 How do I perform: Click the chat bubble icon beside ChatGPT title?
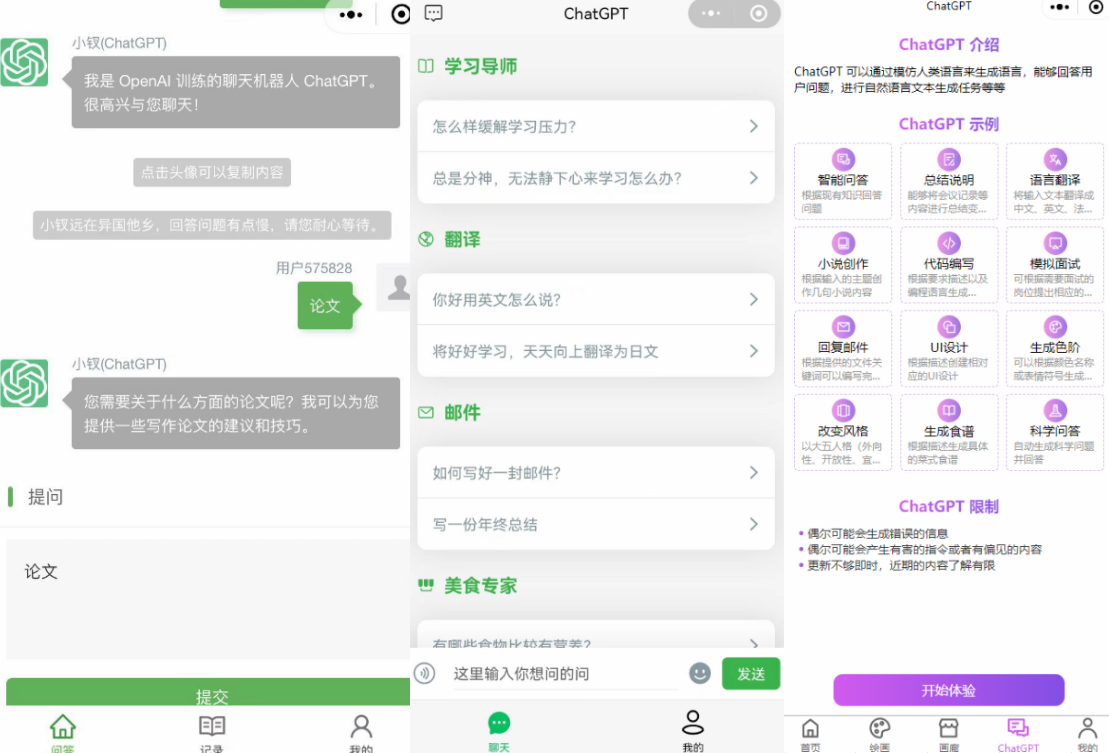coord(434,13)
